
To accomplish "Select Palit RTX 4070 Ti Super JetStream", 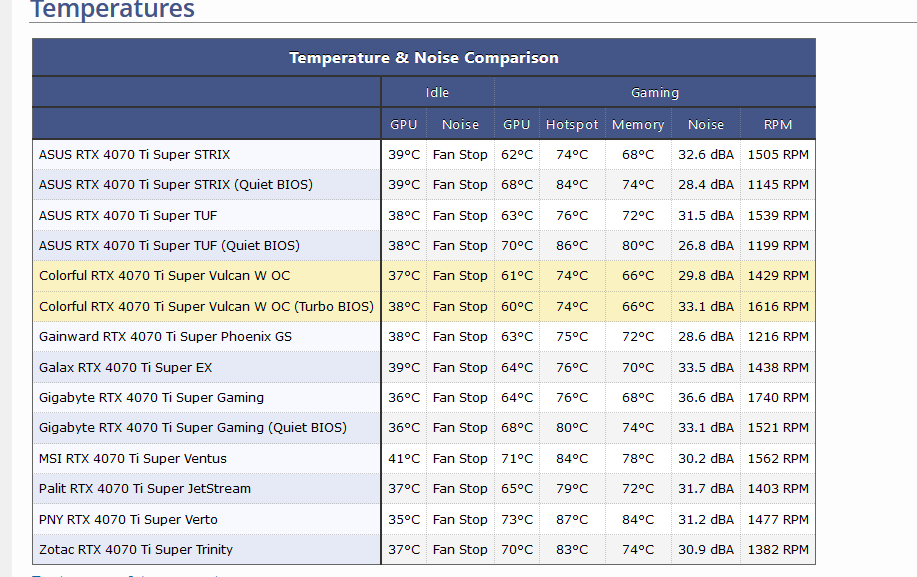I will click(x=144, y=489).
